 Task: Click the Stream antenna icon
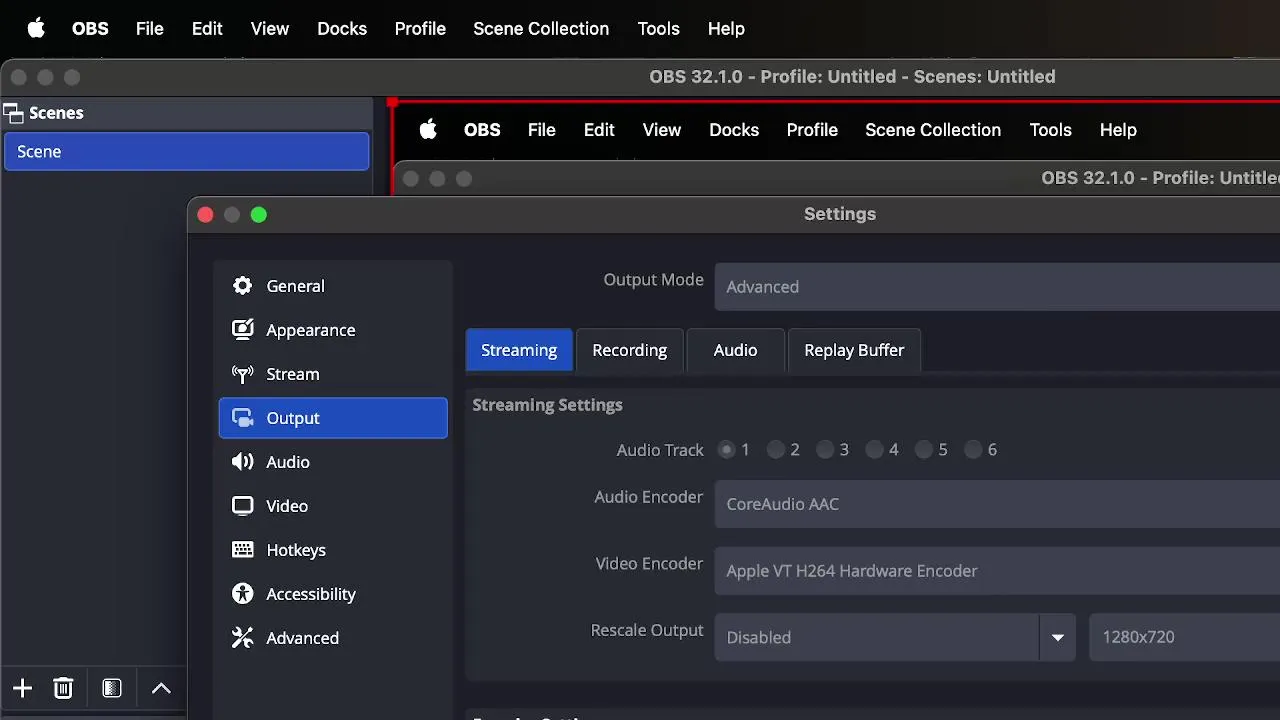point(242,374)
